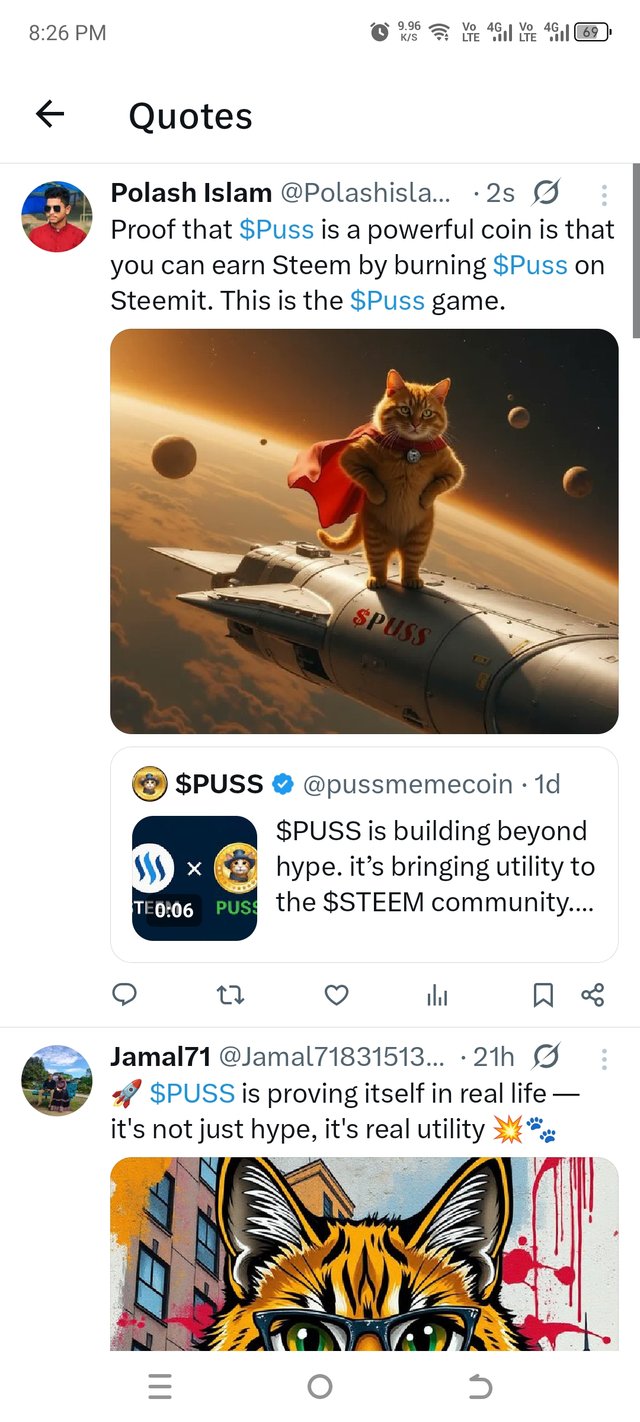
Task: Open Polash Islam's profile picture
Action: [x=57, y=217]
